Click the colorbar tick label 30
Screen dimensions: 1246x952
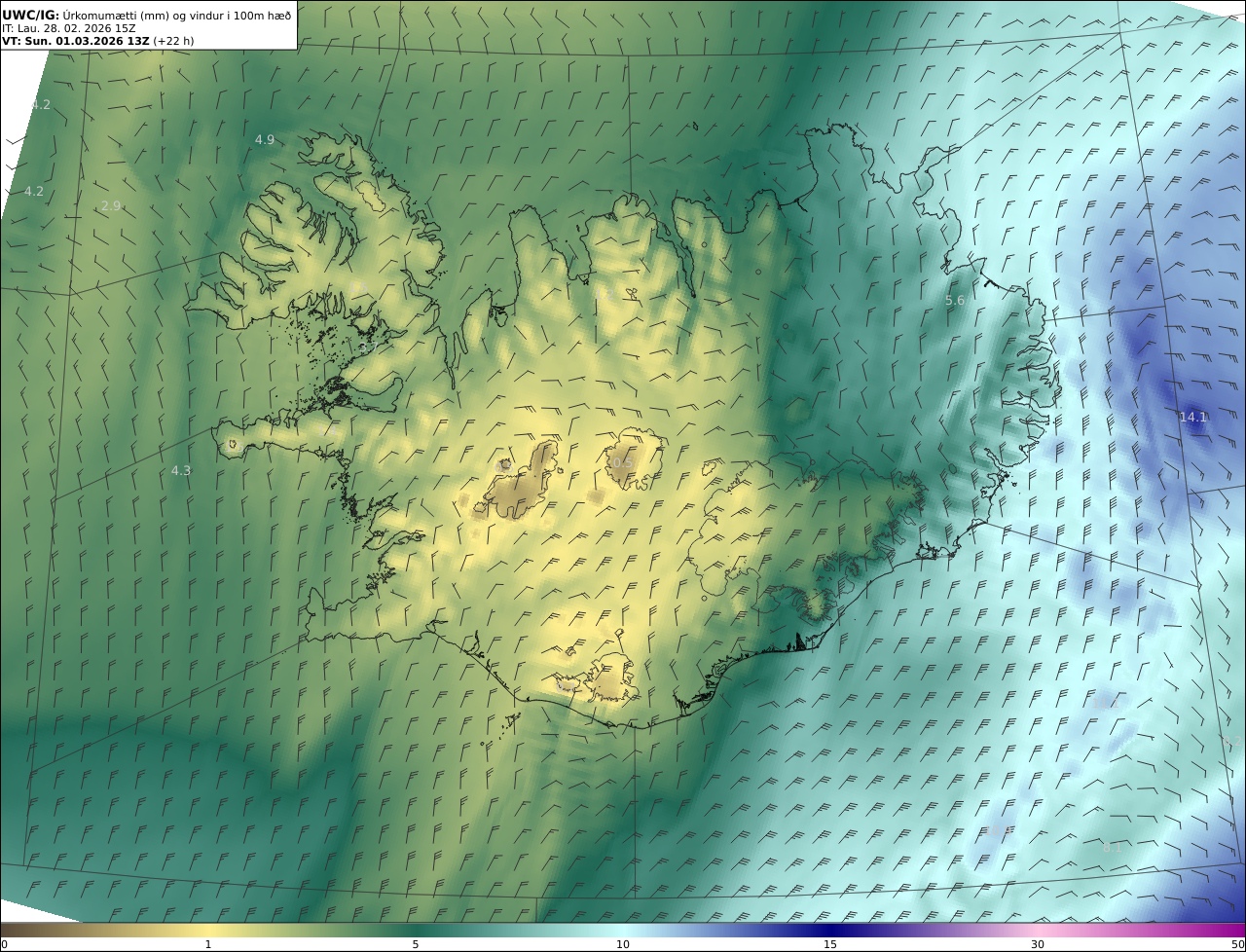point(1038,944)
